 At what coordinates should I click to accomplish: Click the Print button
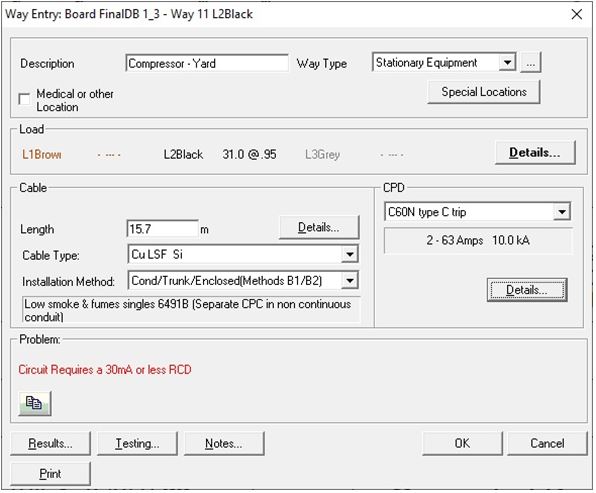pyautogui.click(x=51, y=474)
